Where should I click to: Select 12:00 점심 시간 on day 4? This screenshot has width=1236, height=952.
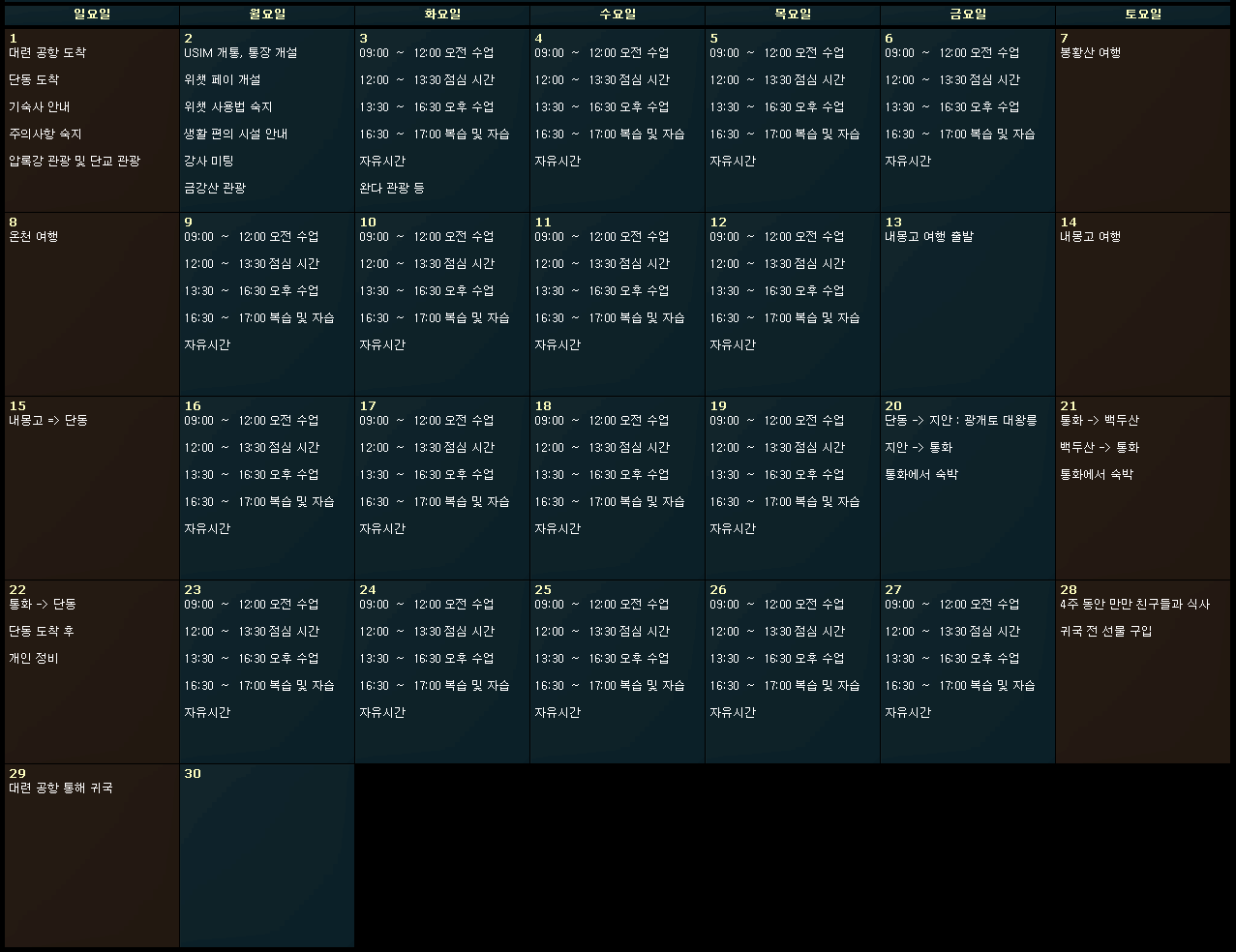click(x=602, y=80)
